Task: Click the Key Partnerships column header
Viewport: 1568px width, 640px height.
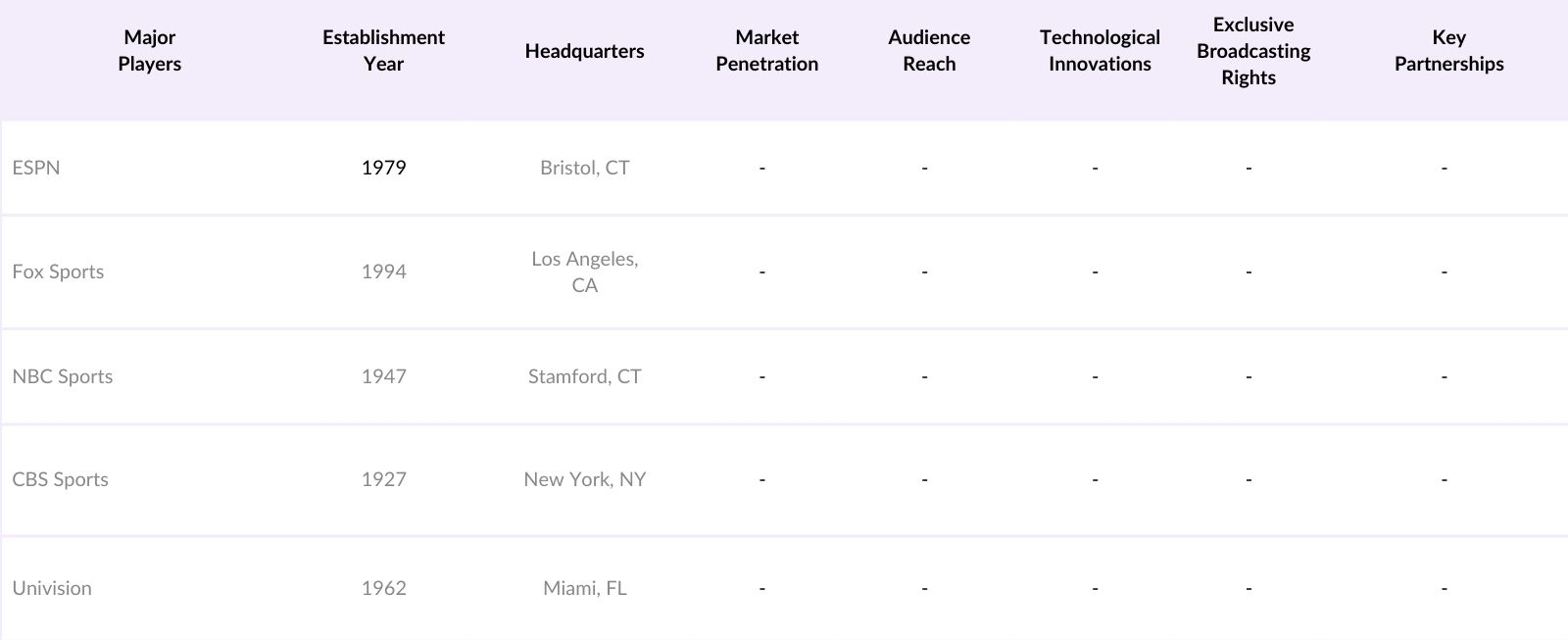Action: click(x=1448, y=51)
